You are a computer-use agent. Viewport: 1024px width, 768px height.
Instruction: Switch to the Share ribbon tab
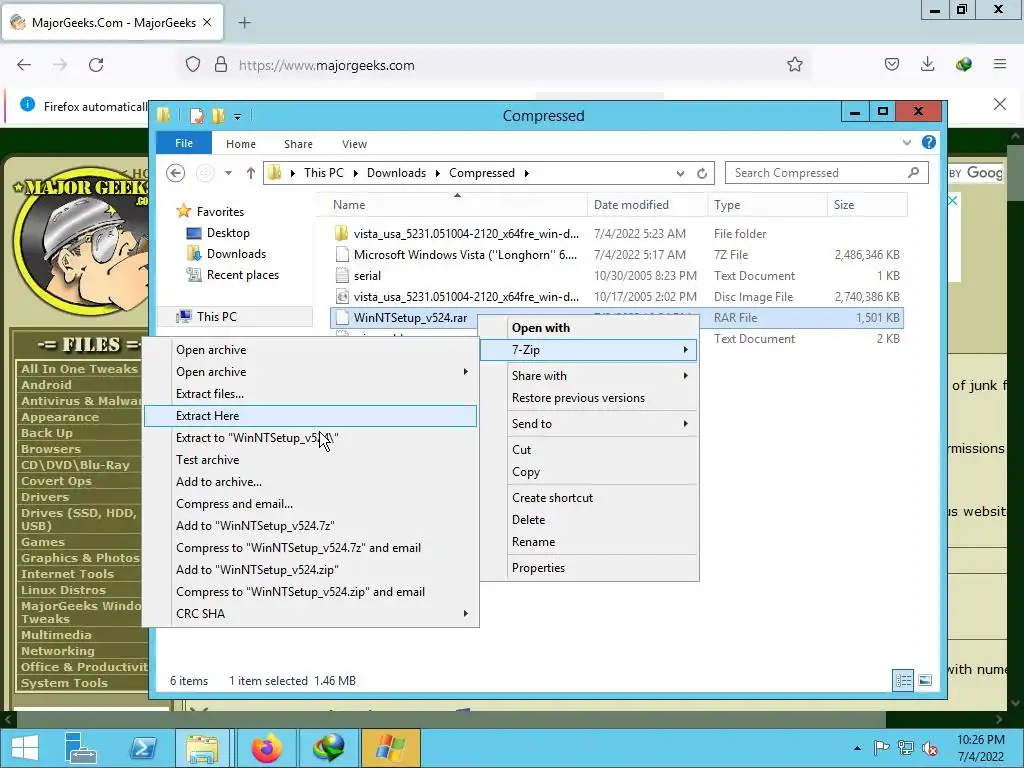click(x=298, y=144)
